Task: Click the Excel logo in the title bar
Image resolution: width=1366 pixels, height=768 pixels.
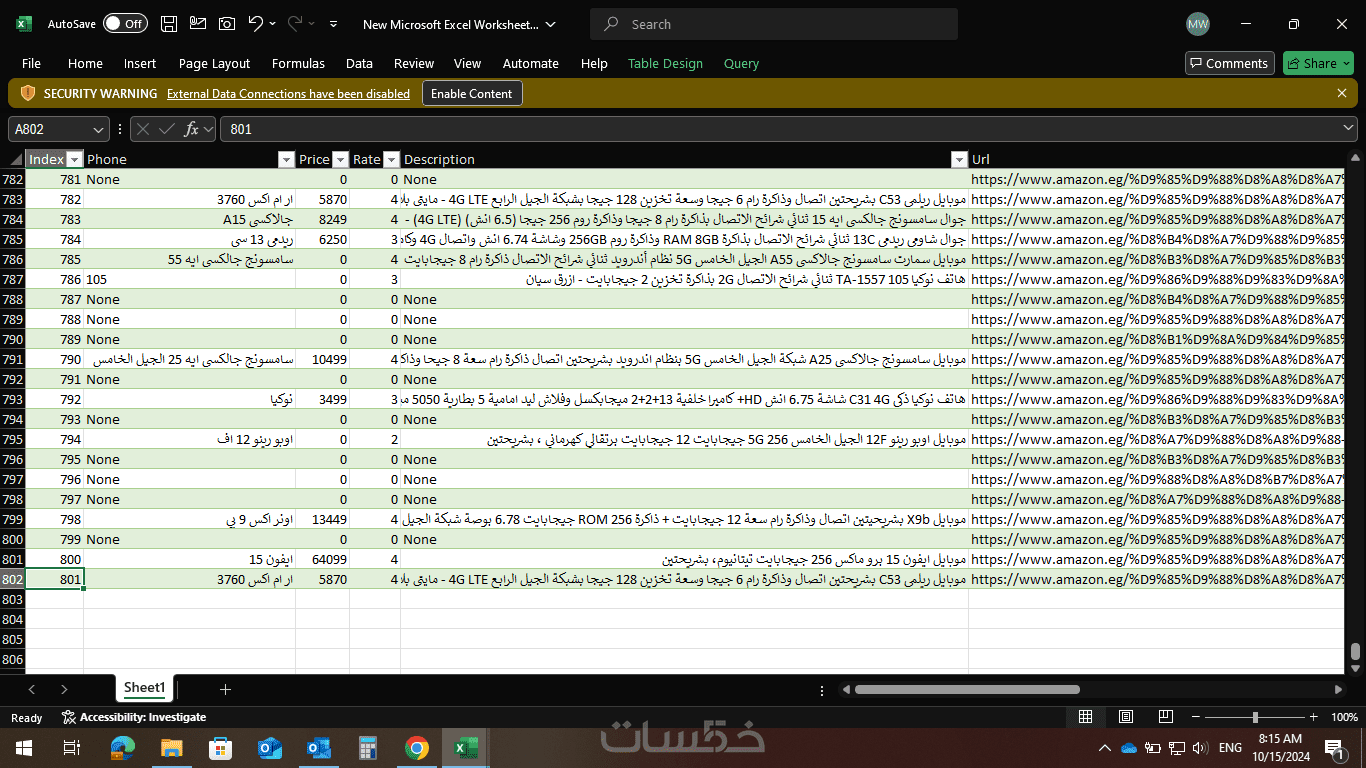Action: [24, 24]
